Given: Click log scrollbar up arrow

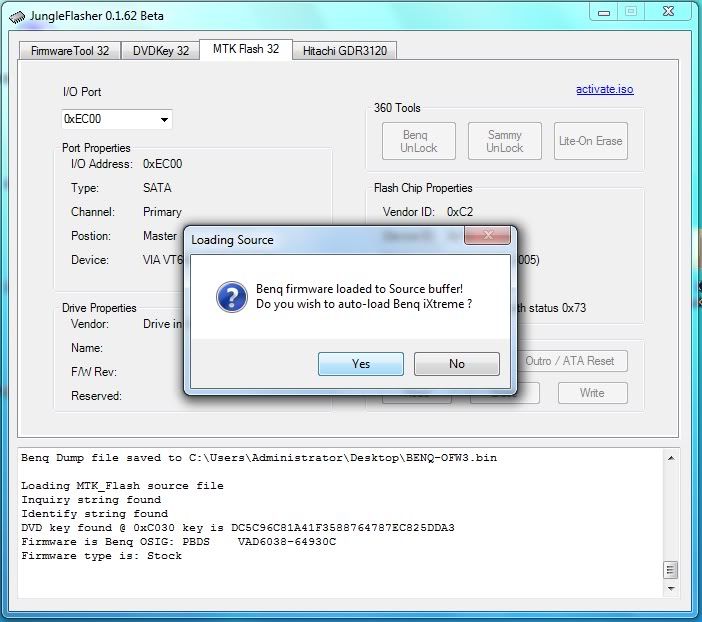Looking at the screenshot, I should coord(671,458).
